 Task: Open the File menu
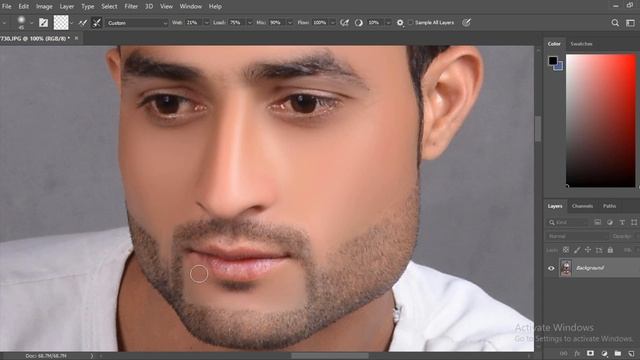[x=7, y=7]
